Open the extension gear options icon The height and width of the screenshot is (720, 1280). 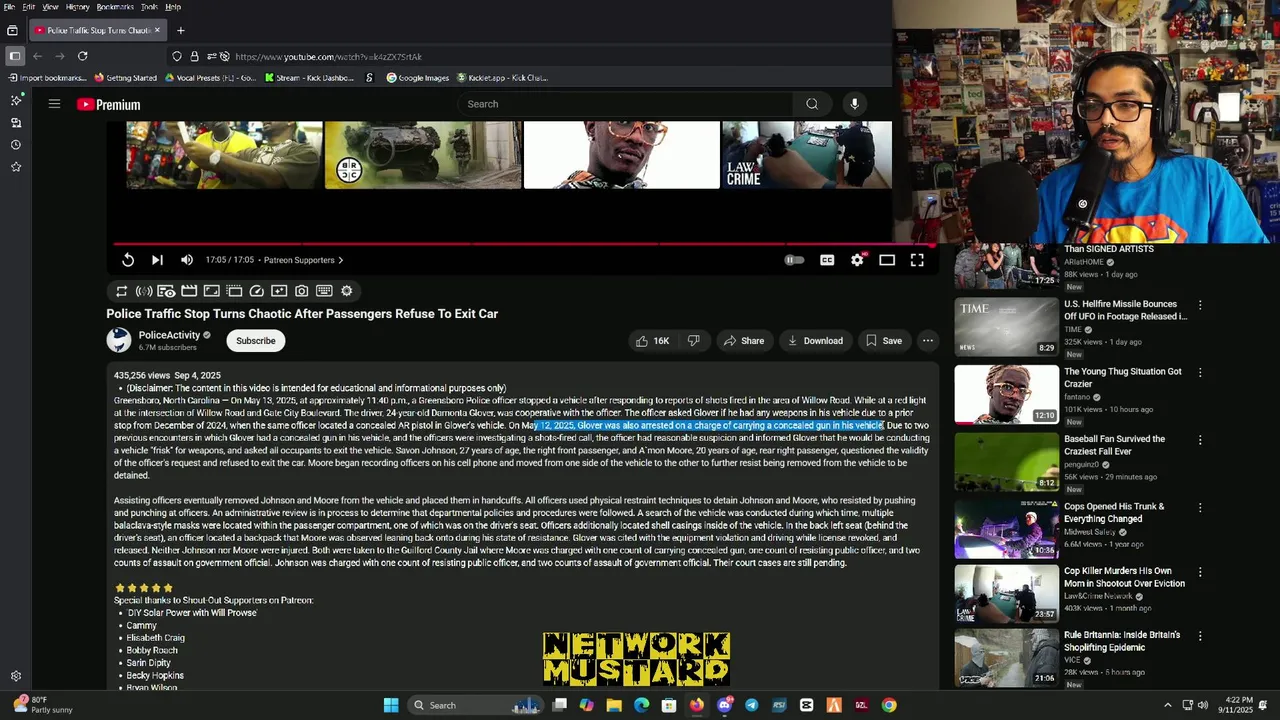tap(347, 291)
